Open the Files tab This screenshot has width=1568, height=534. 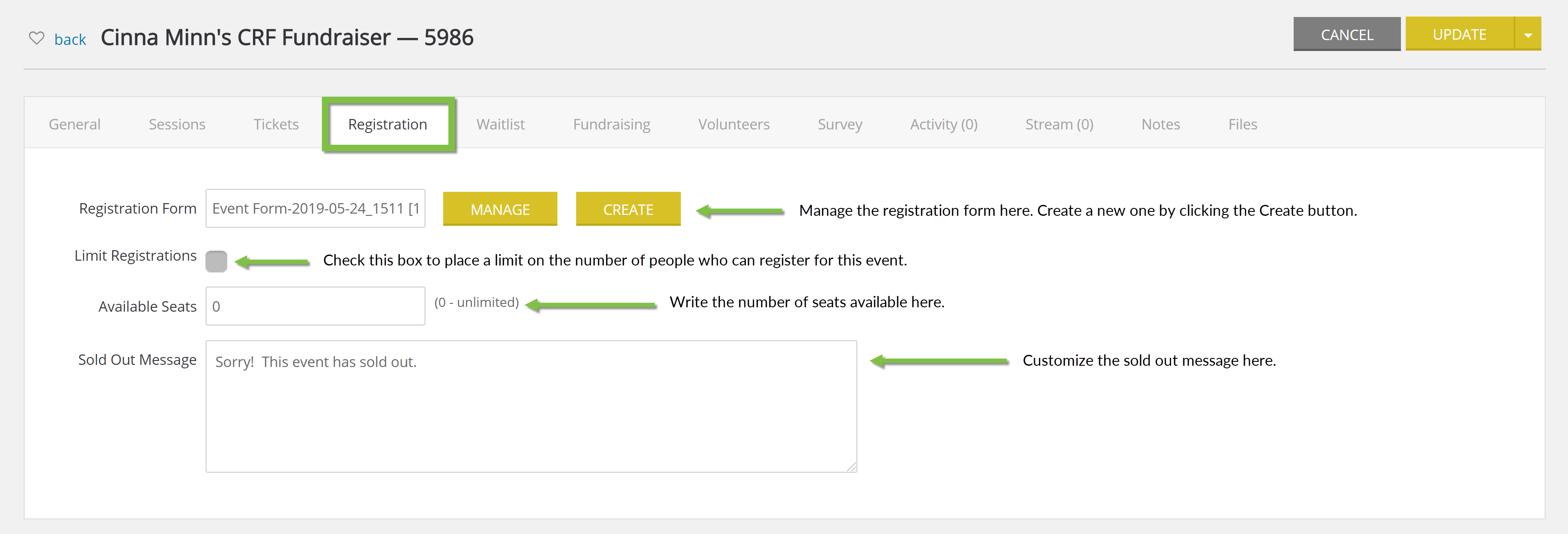1242,124
